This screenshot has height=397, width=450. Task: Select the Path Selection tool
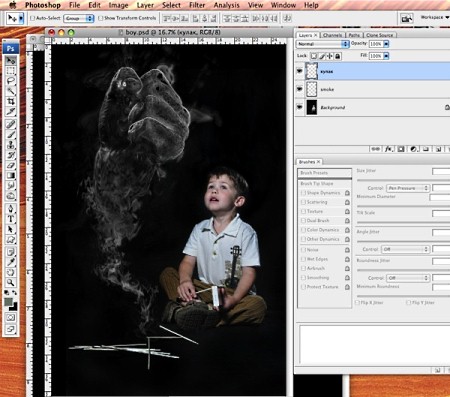pyautogui.click(x=11, y=229)
